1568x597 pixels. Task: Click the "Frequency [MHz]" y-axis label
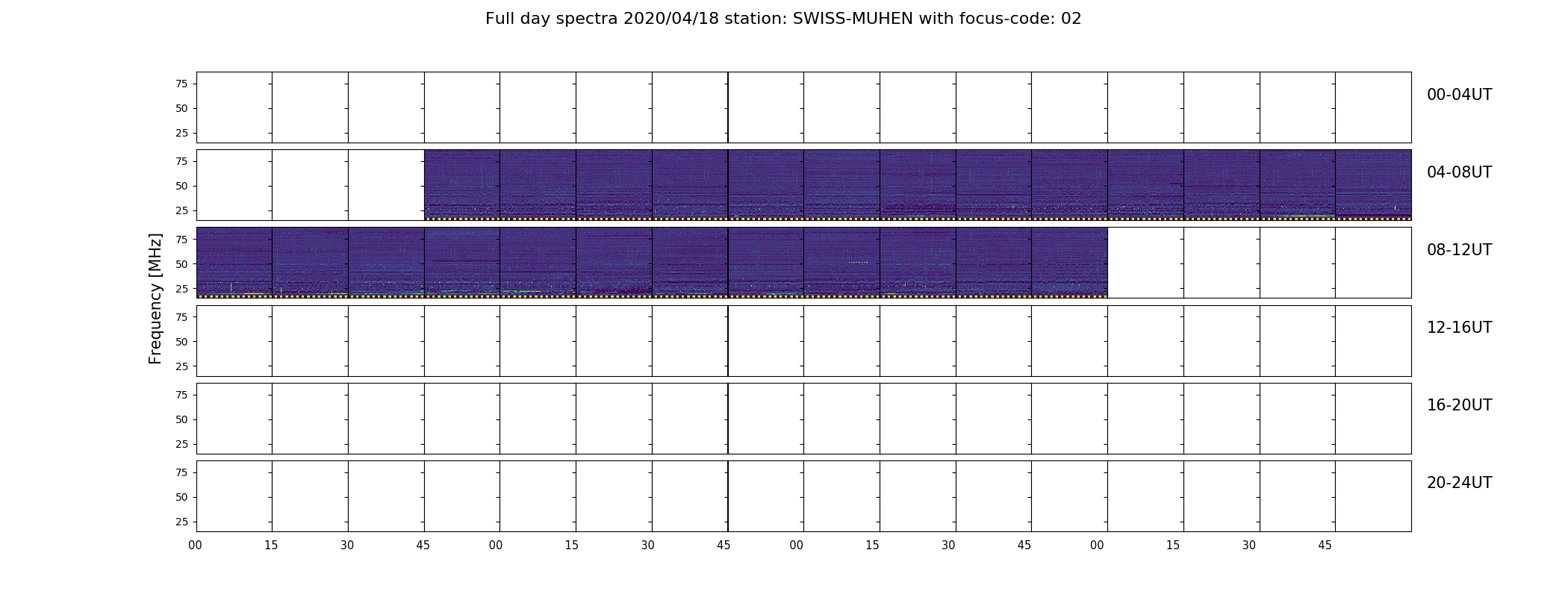tap(155, 298)
